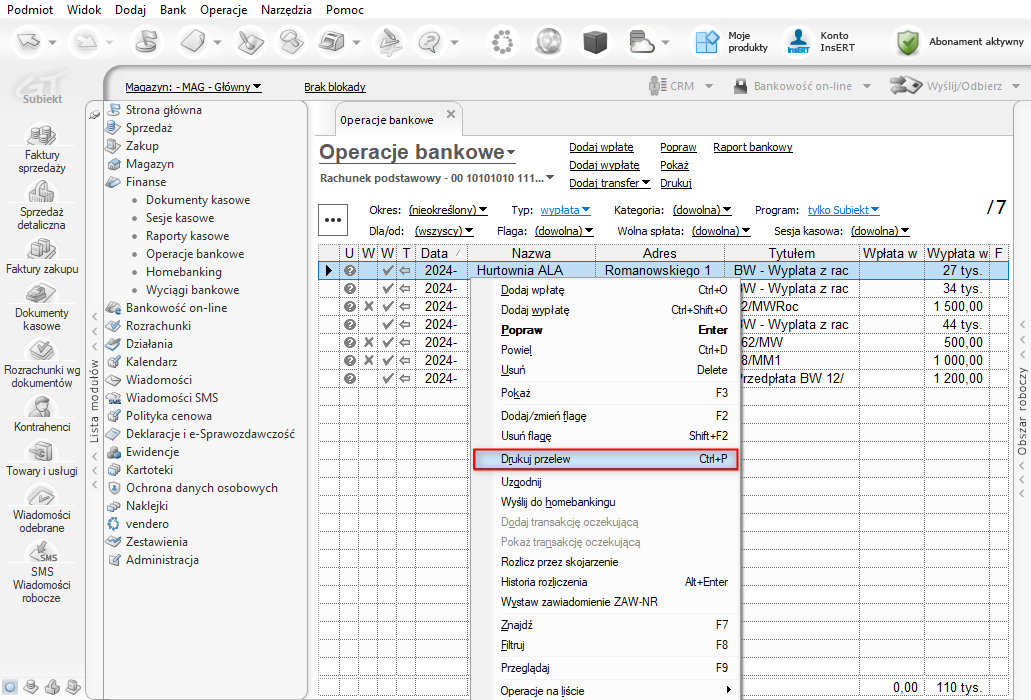1031x700 pixels.
Task: Open Kontrahenci sidebar icon
Action: coord(41,407)
